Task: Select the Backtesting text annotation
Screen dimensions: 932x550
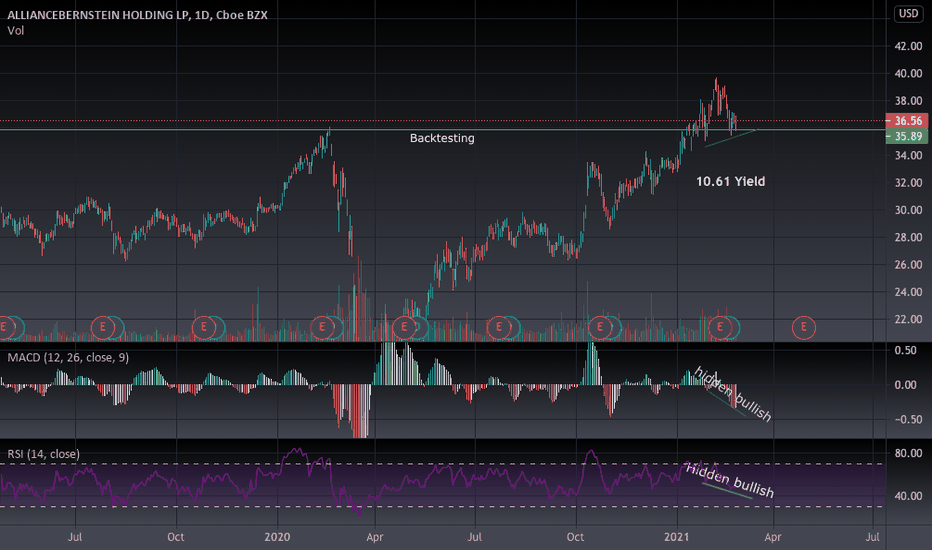Action: (x=442, y=138)
